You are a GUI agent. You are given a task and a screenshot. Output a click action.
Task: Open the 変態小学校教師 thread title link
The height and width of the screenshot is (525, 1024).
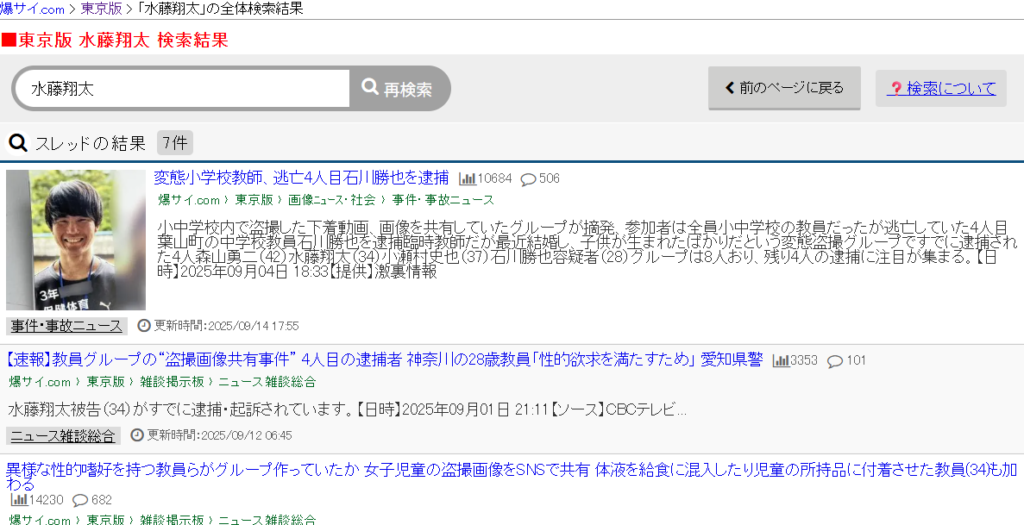click(301, 178)
